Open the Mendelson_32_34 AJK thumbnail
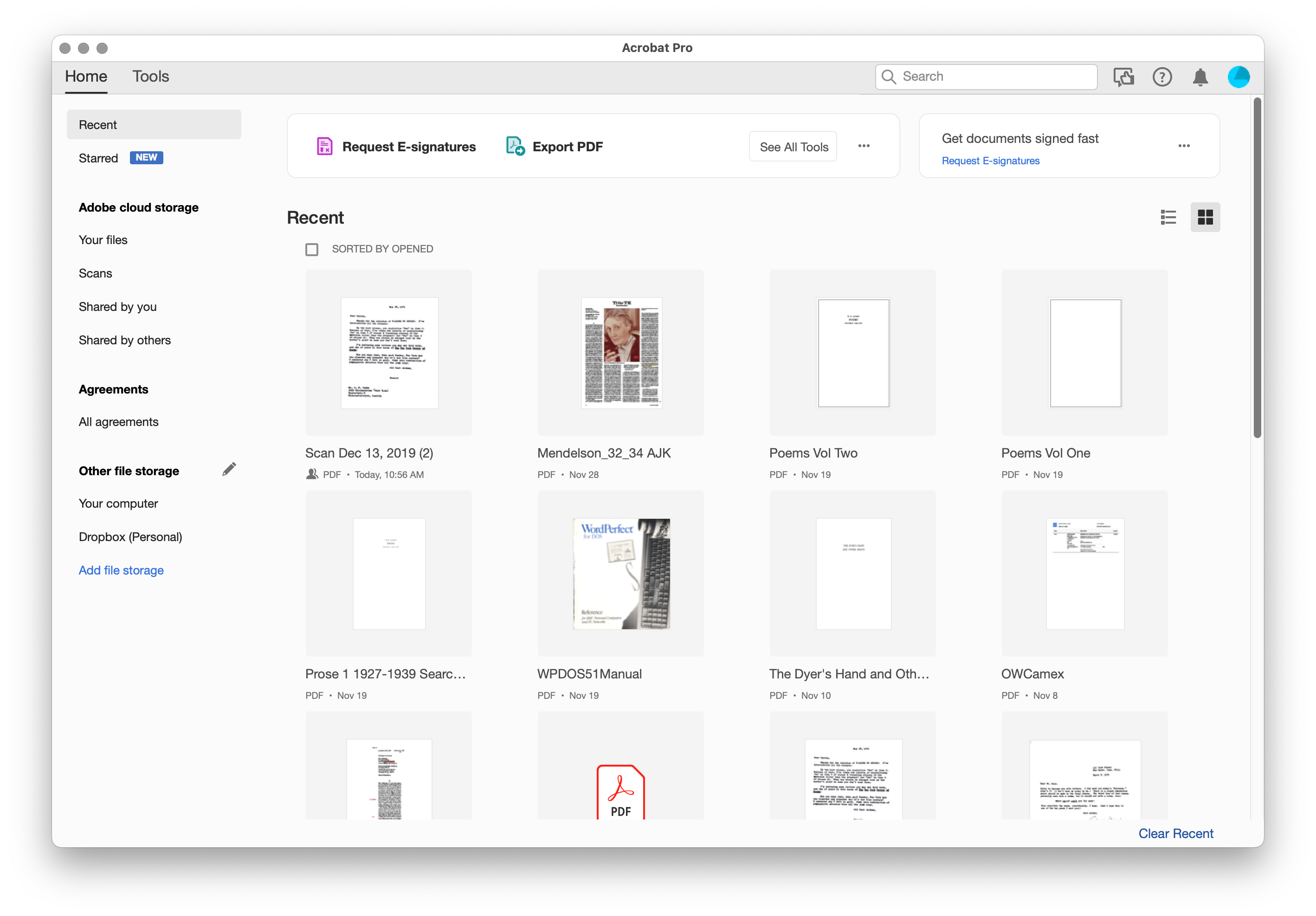 pyautogui.click(x=621, y=353)
